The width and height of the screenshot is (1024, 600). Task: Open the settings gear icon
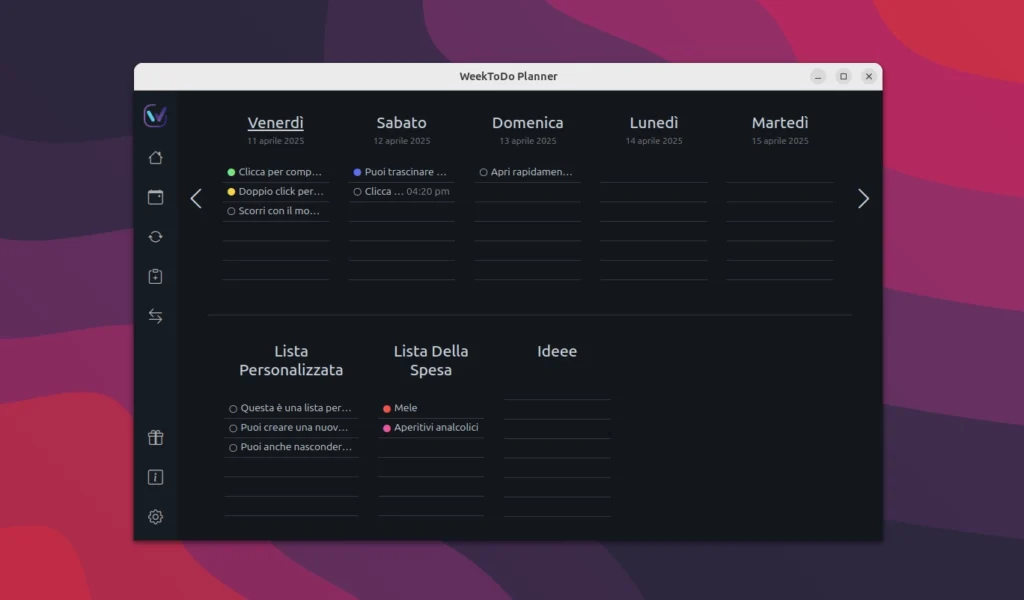click(155, 517)
